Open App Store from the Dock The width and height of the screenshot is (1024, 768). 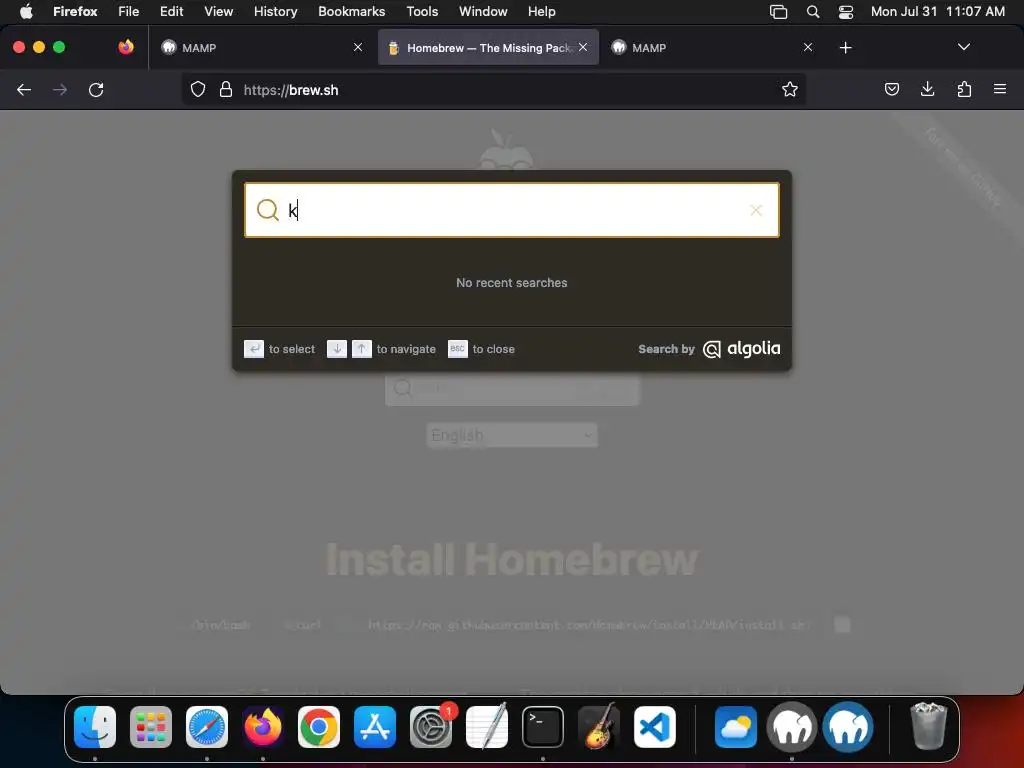pos(375,727)
